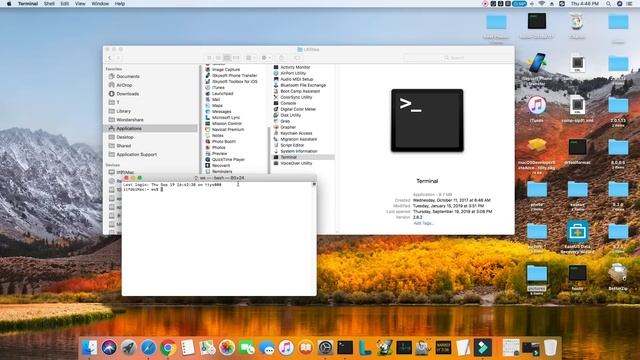Open EaseUS Data Recovery Wizard desktop icon
This screenshot has height=360, width=640.
(577, 237)
